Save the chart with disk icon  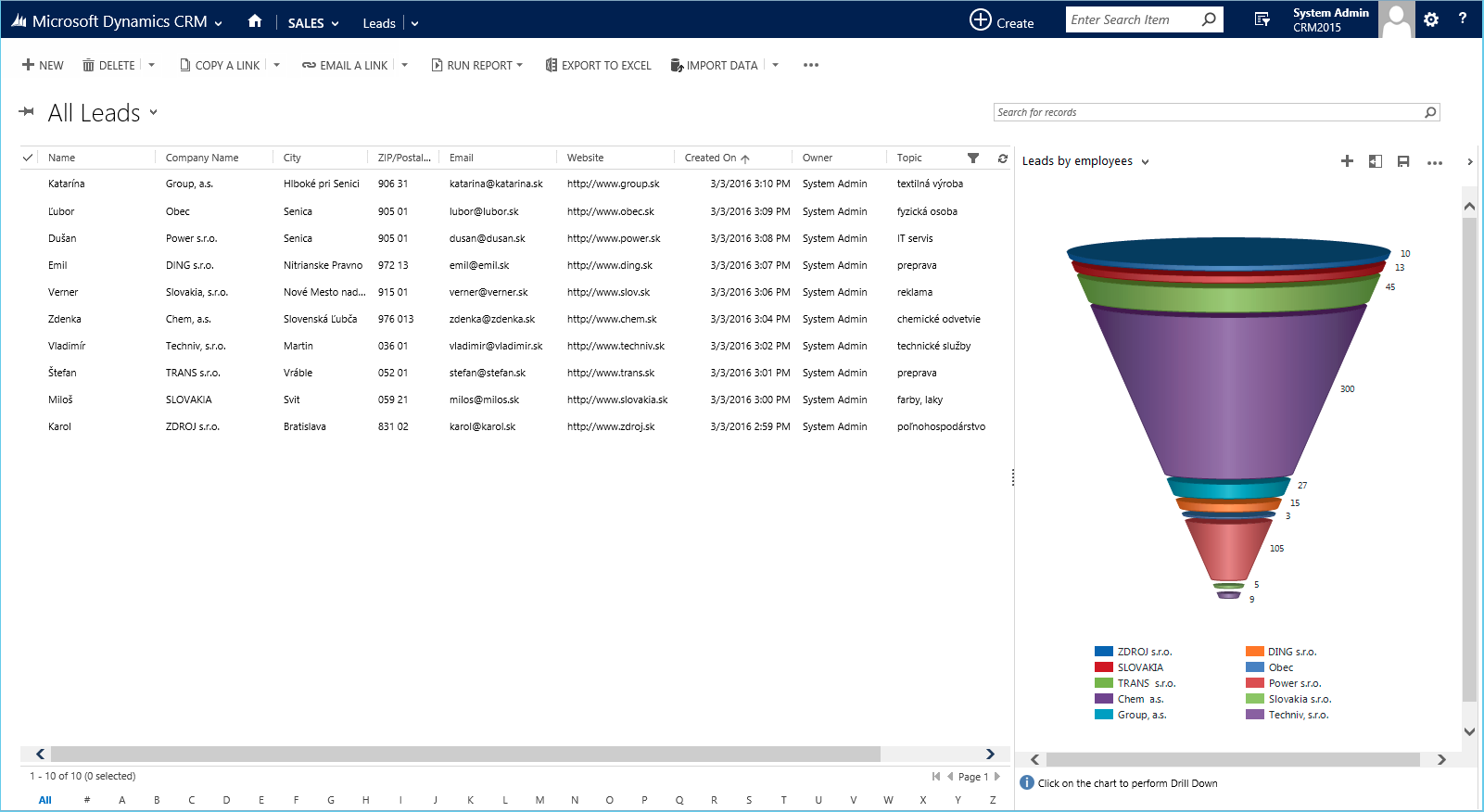1403,161
